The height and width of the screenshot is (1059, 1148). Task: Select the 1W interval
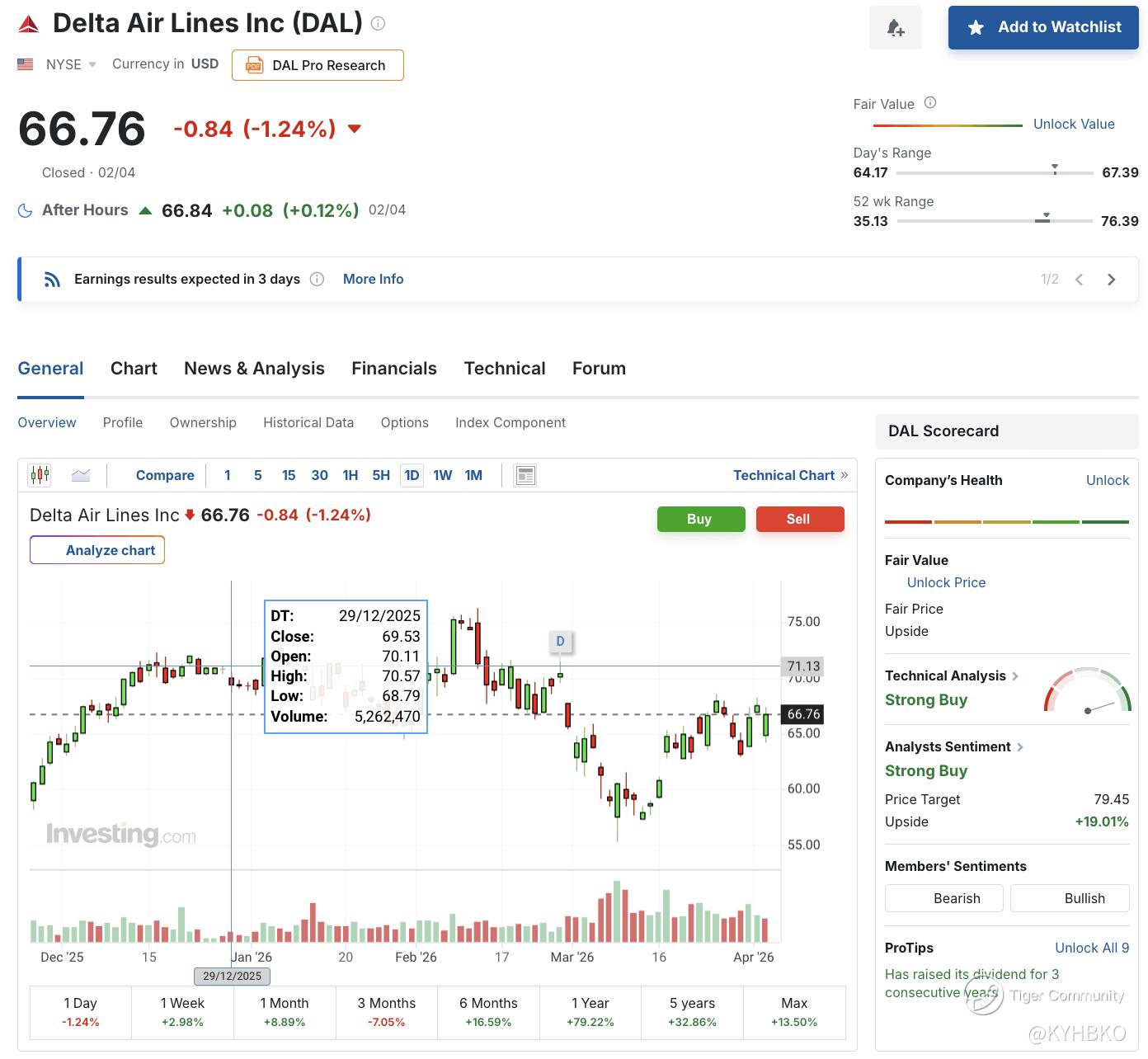coord(443,475)
